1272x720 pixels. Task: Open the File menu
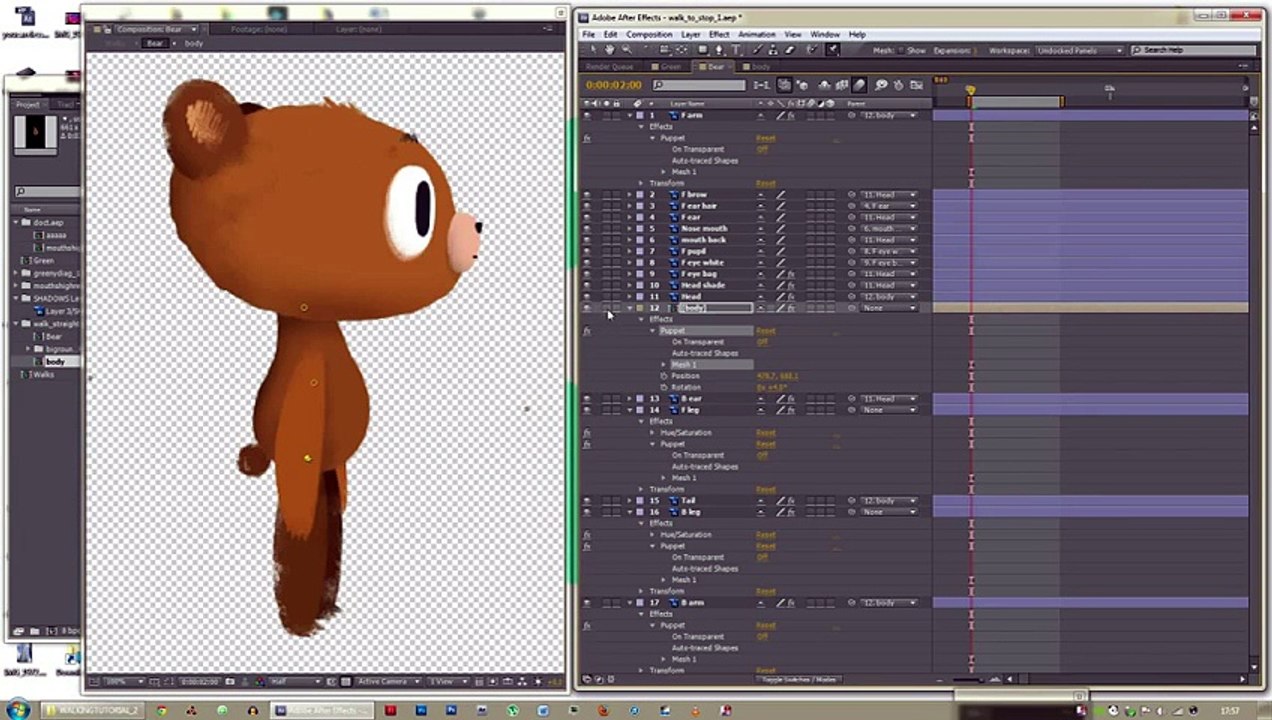pyautogui.click(x=589, y=34)
